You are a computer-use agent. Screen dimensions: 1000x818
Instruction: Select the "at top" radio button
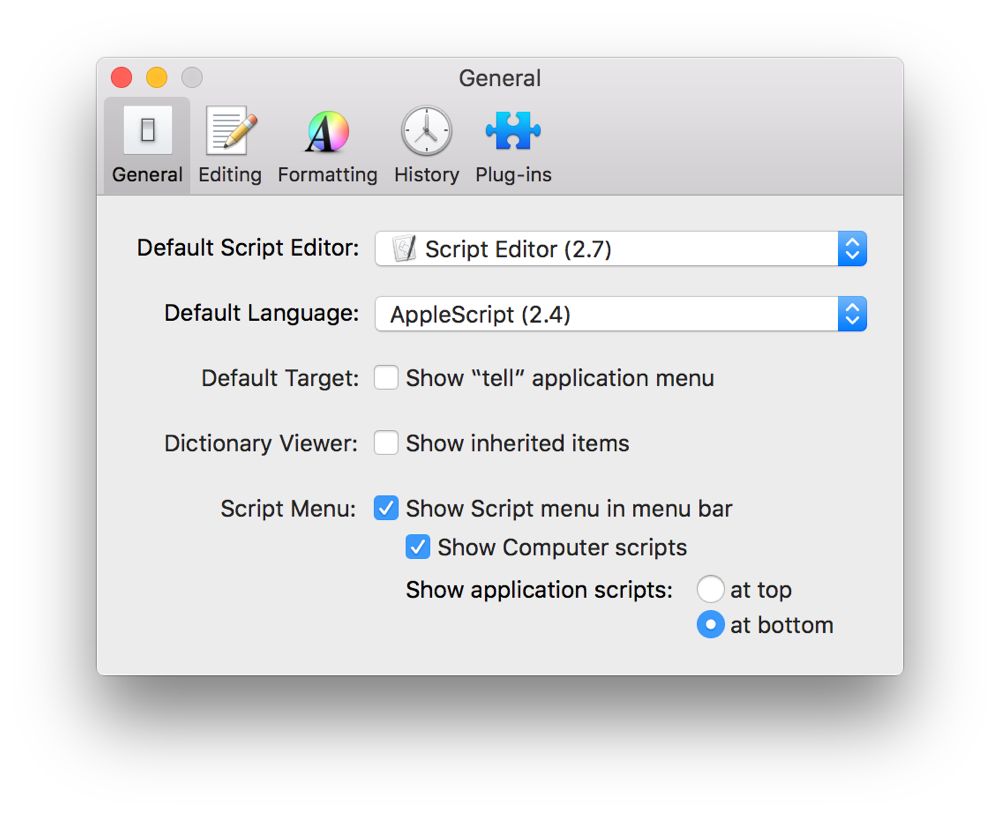click(710, 590)
